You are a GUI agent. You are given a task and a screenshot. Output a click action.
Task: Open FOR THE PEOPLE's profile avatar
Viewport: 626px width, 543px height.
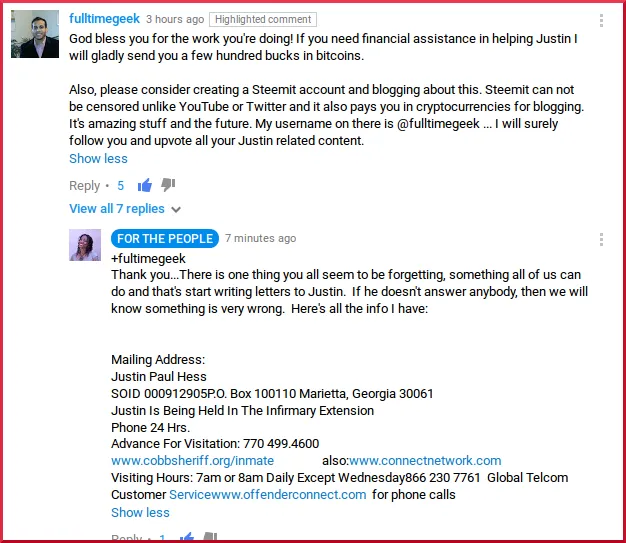(x=85, y=245)
